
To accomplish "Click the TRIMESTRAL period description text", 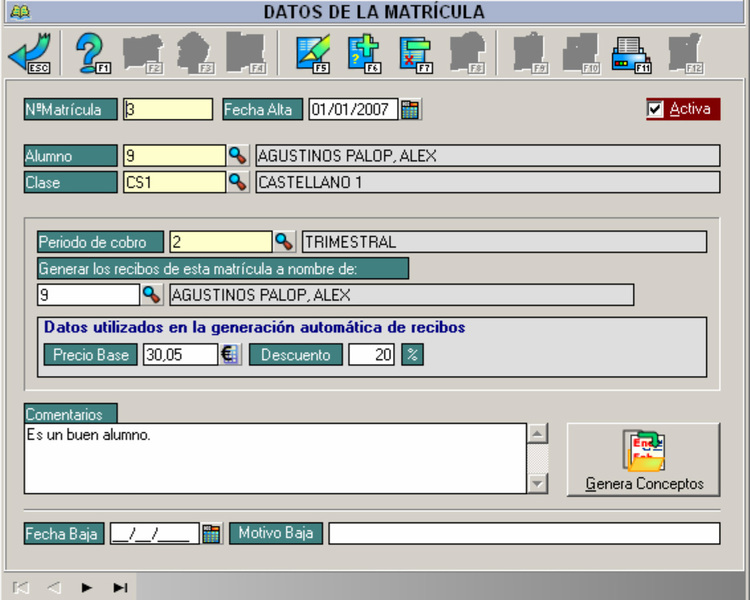I will point(351,242).
